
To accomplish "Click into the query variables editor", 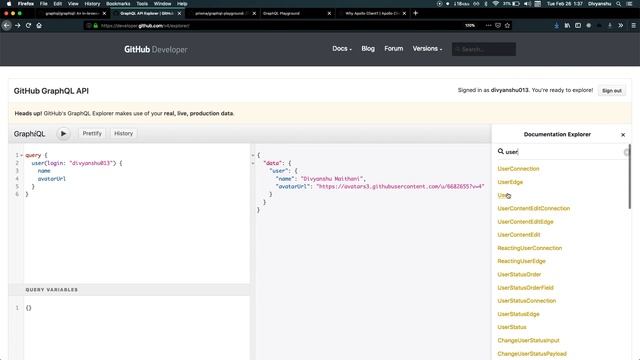I will 136,327.
